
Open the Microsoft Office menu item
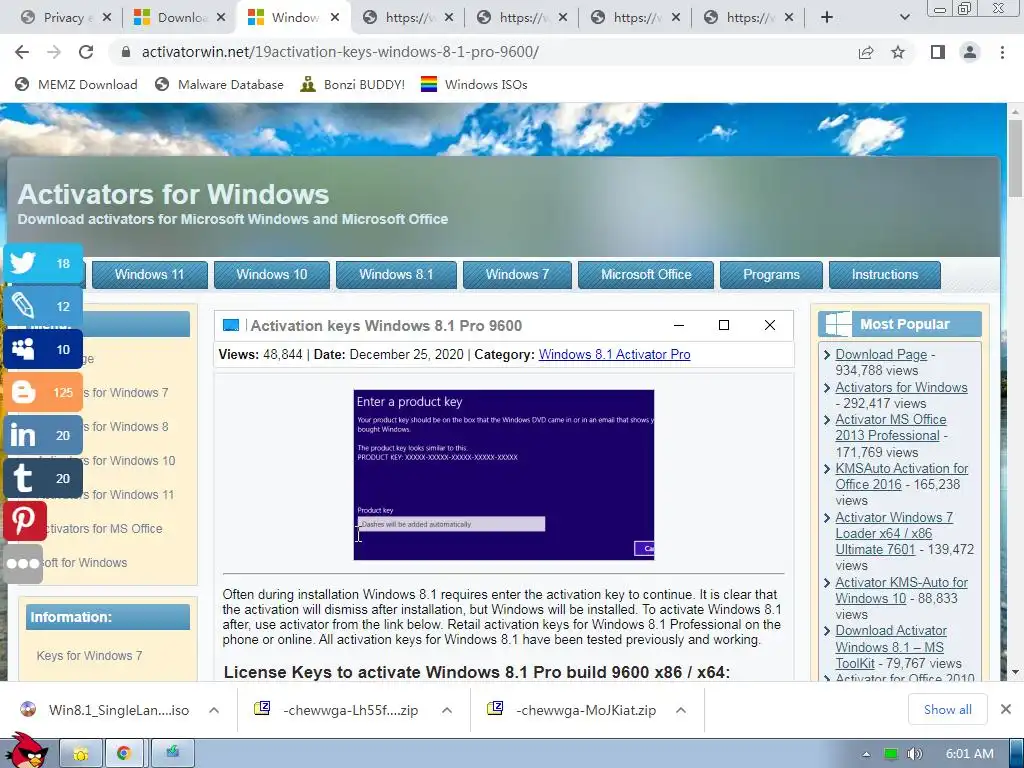click(646, 274)
